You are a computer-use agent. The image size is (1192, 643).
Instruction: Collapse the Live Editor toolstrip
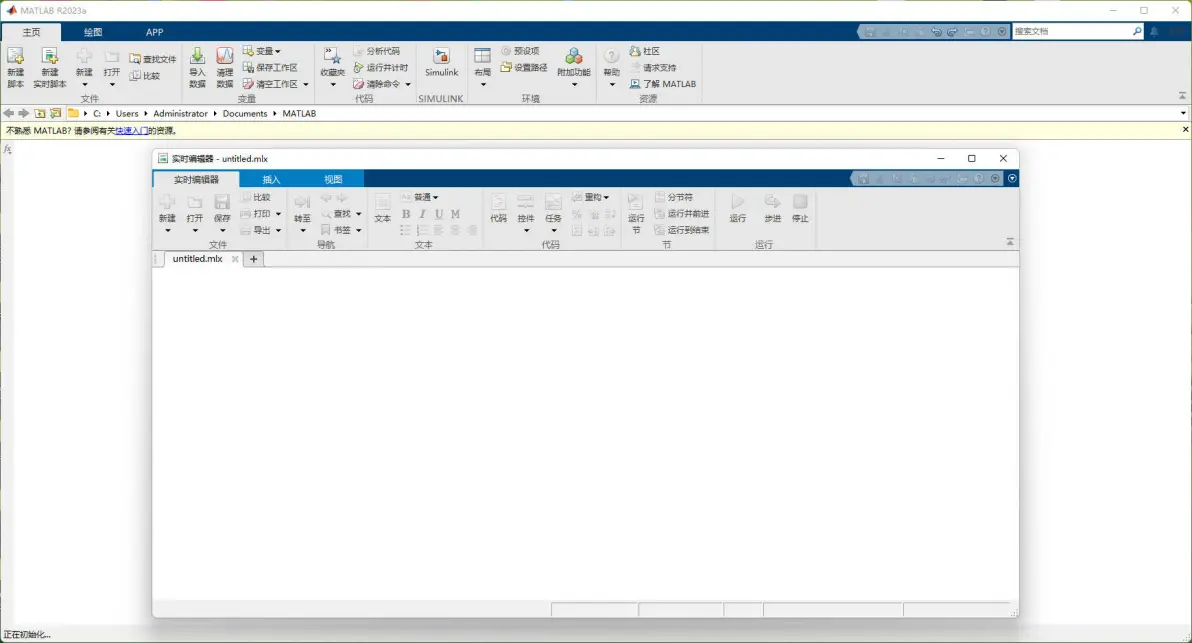point(1010,242)
